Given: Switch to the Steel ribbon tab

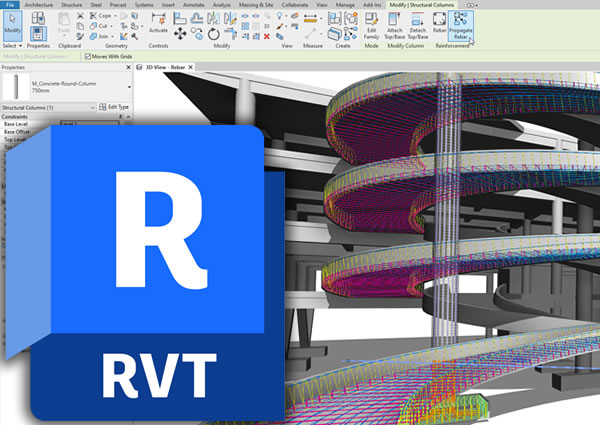Looking at the screenshot, I should coord(96,5).
